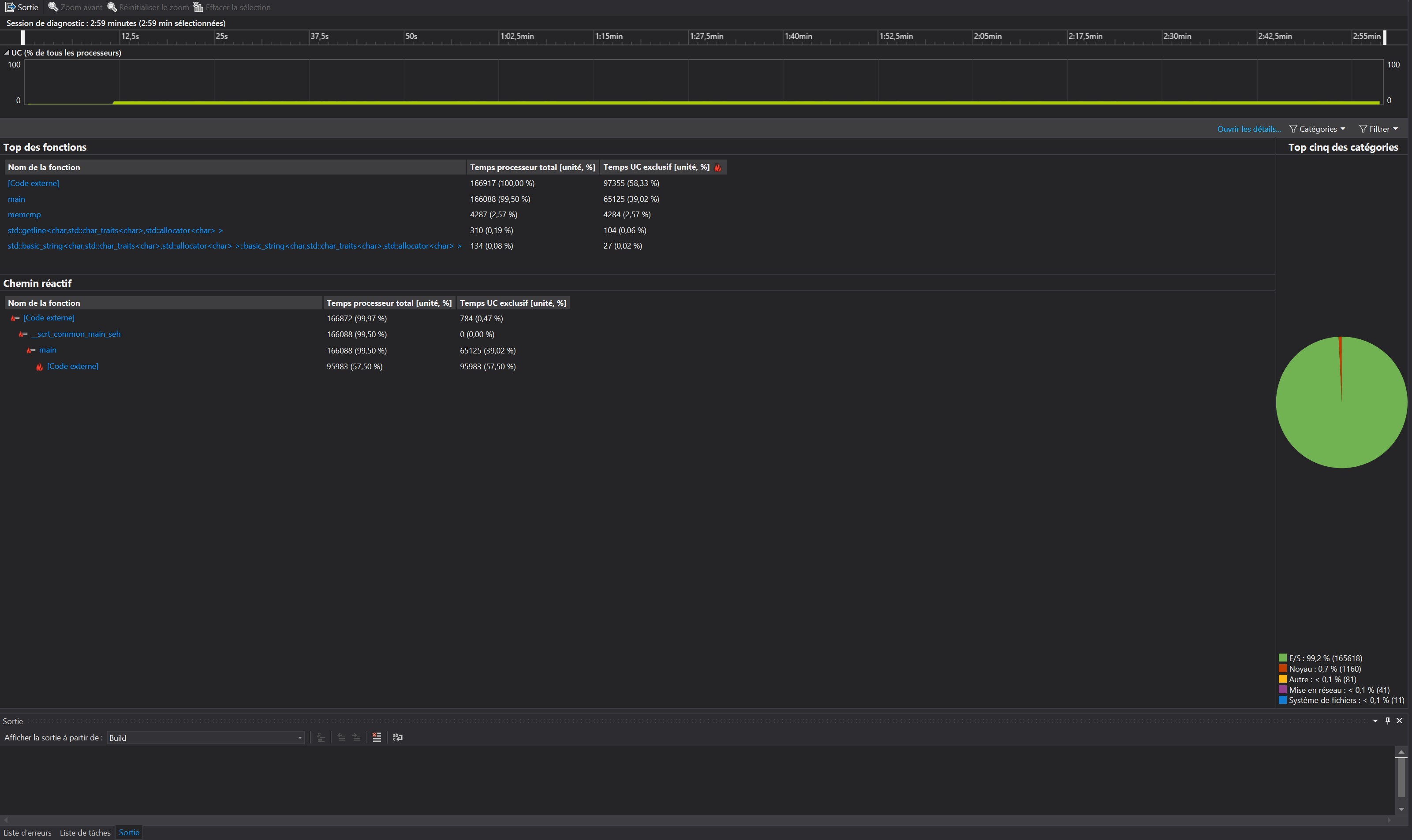Sort Chemin réactif by Temps UC exclusif
The height and width of the screenshot is (840, 1412).
point(512,303)
